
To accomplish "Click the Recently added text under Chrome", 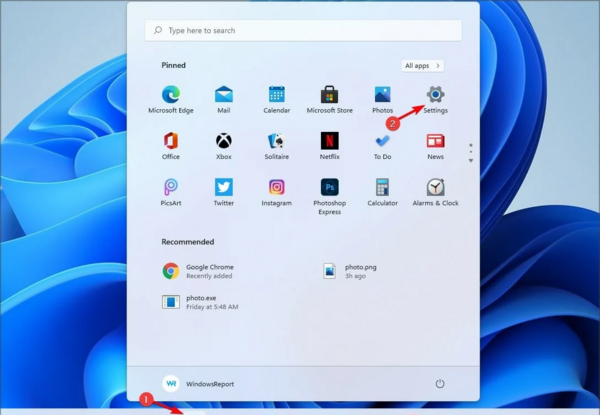I will [x=209, y=276].
